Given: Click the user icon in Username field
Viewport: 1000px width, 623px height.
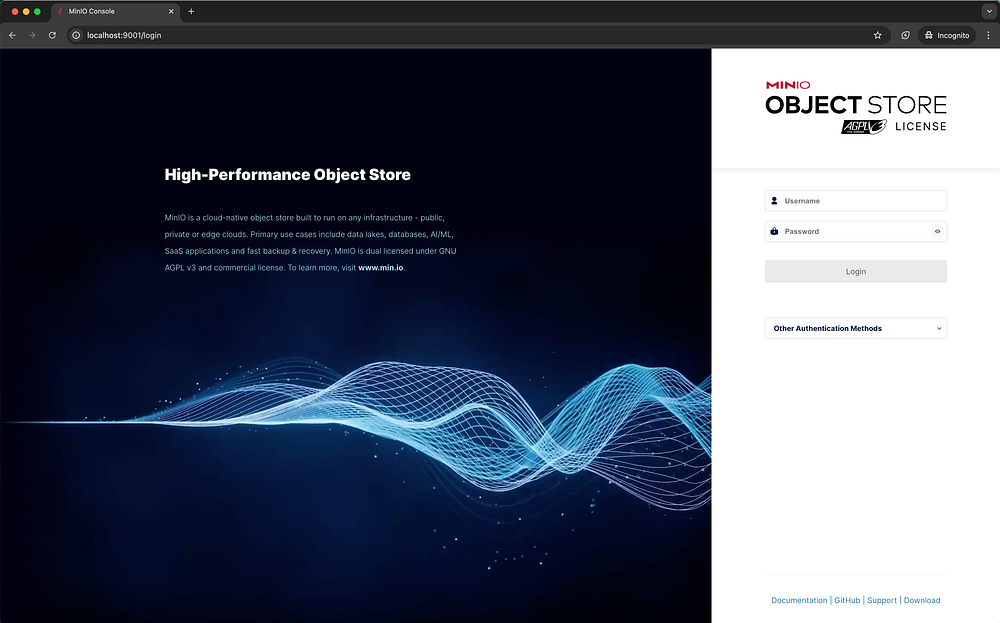Looking at the screenshot, I should [774, 201].
